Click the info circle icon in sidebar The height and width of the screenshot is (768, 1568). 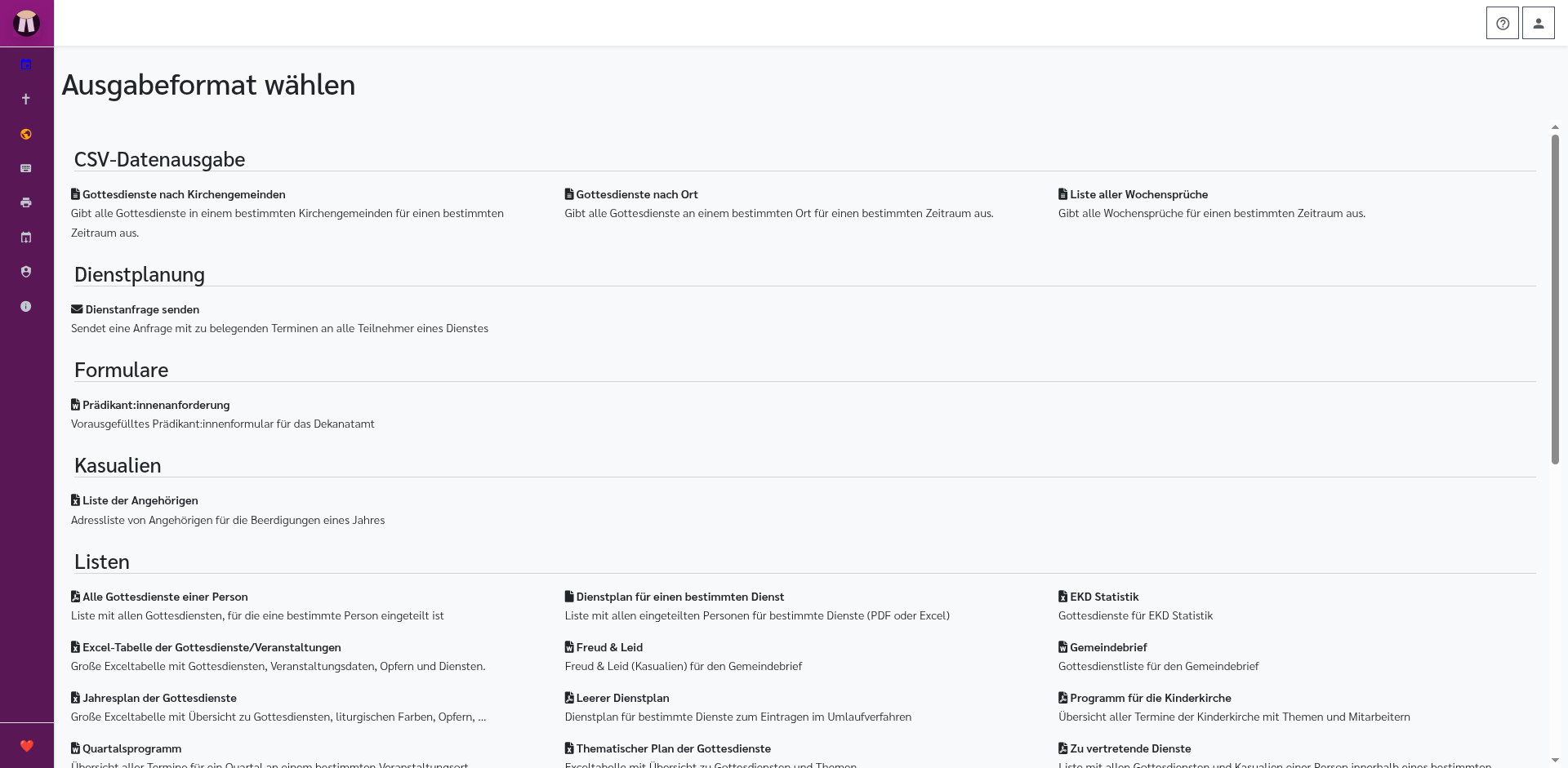(x=26, y=306)
